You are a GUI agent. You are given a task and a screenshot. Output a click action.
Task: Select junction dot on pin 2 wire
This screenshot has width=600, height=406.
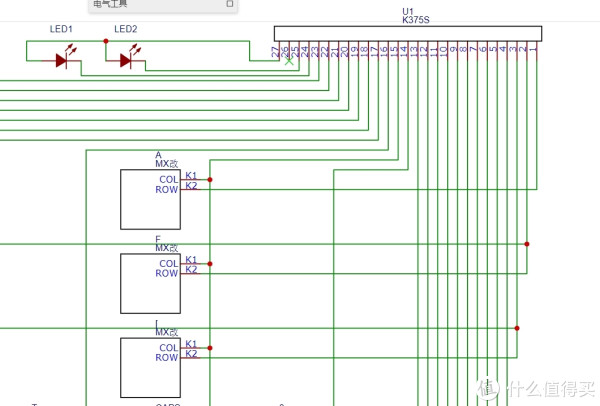pyautogui.click(x=527, y=244)
